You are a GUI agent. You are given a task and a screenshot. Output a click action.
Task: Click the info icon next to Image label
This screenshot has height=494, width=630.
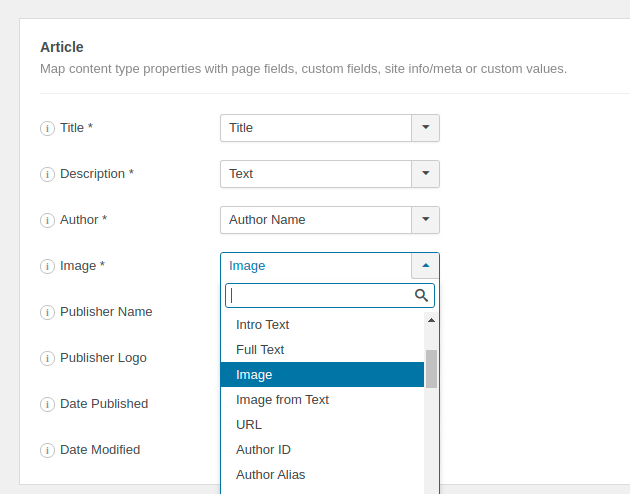click(x=47, y=266)
